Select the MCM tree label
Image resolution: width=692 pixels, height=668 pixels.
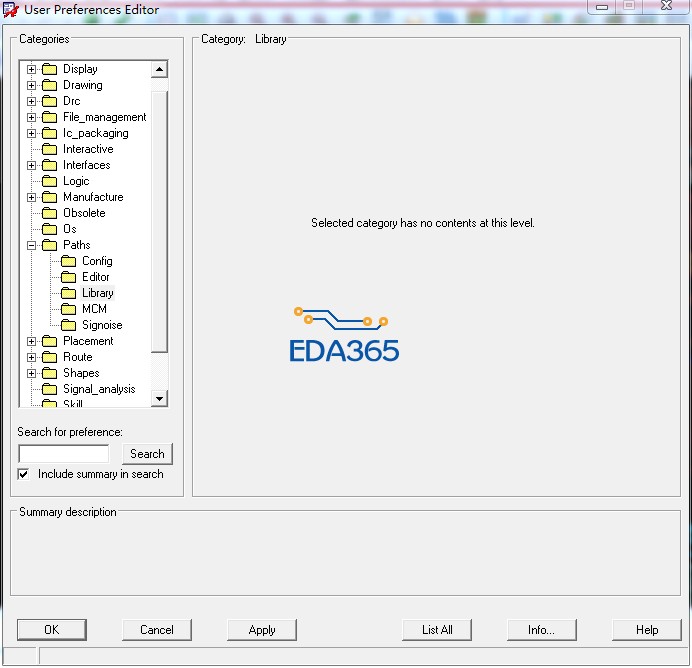click(x=94, y=309)
